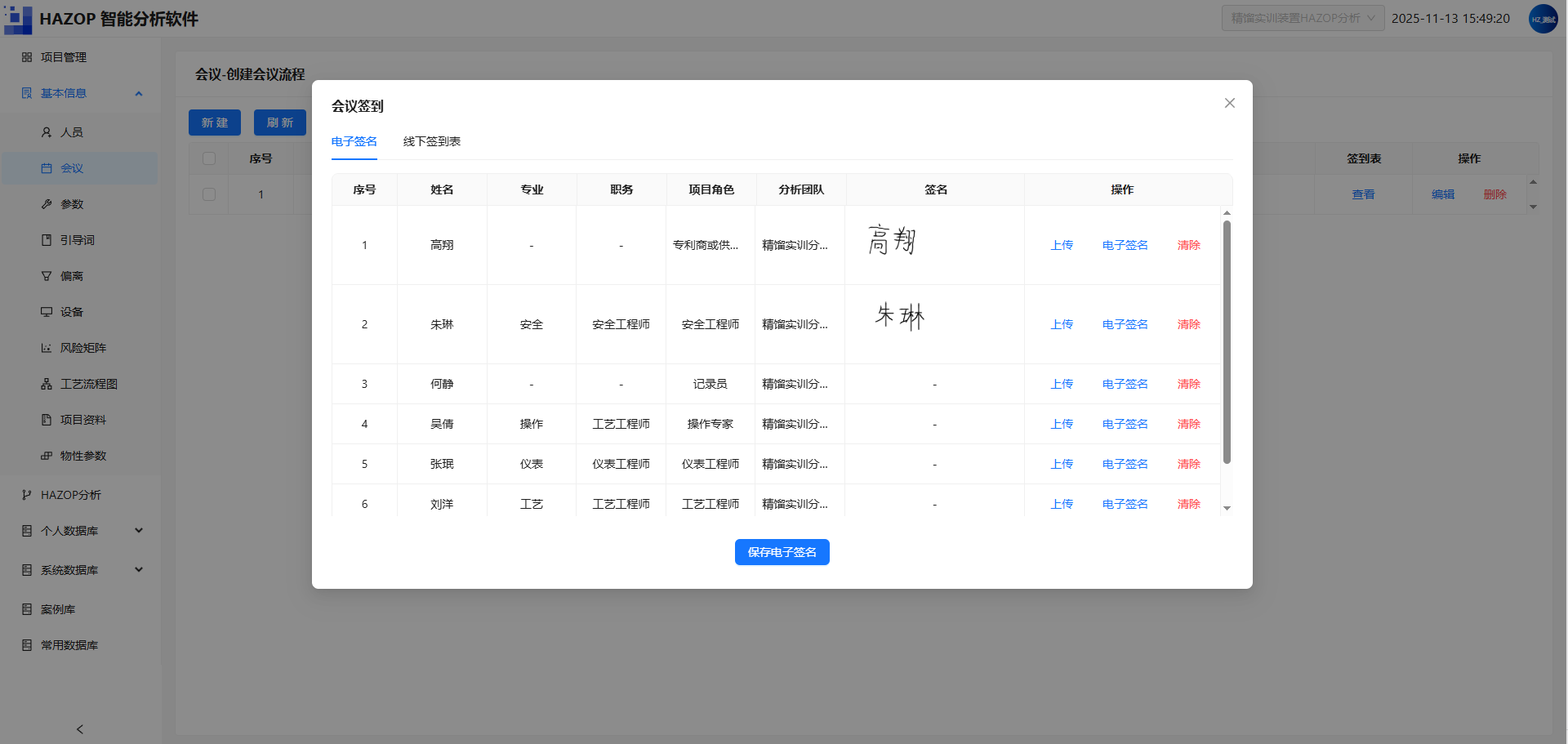This screenshot has height=744, width=1568.
Task: Click the dialog table vertical scrollbar thumb
Action: click(1227, 341)
